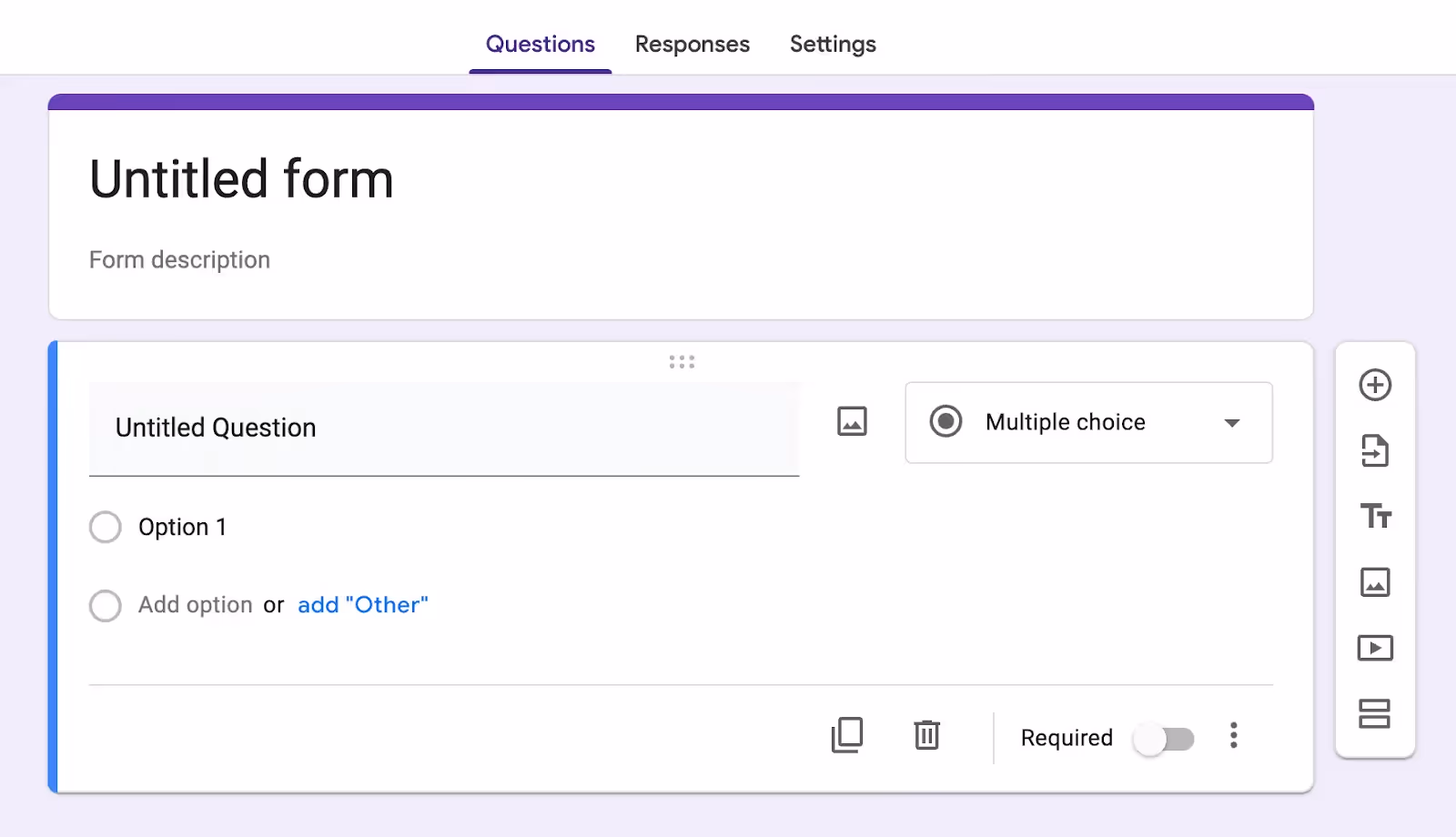Screen dimensions: 1456x837
Task: Duplicate the Untitled Question
Action: point(847,735)
